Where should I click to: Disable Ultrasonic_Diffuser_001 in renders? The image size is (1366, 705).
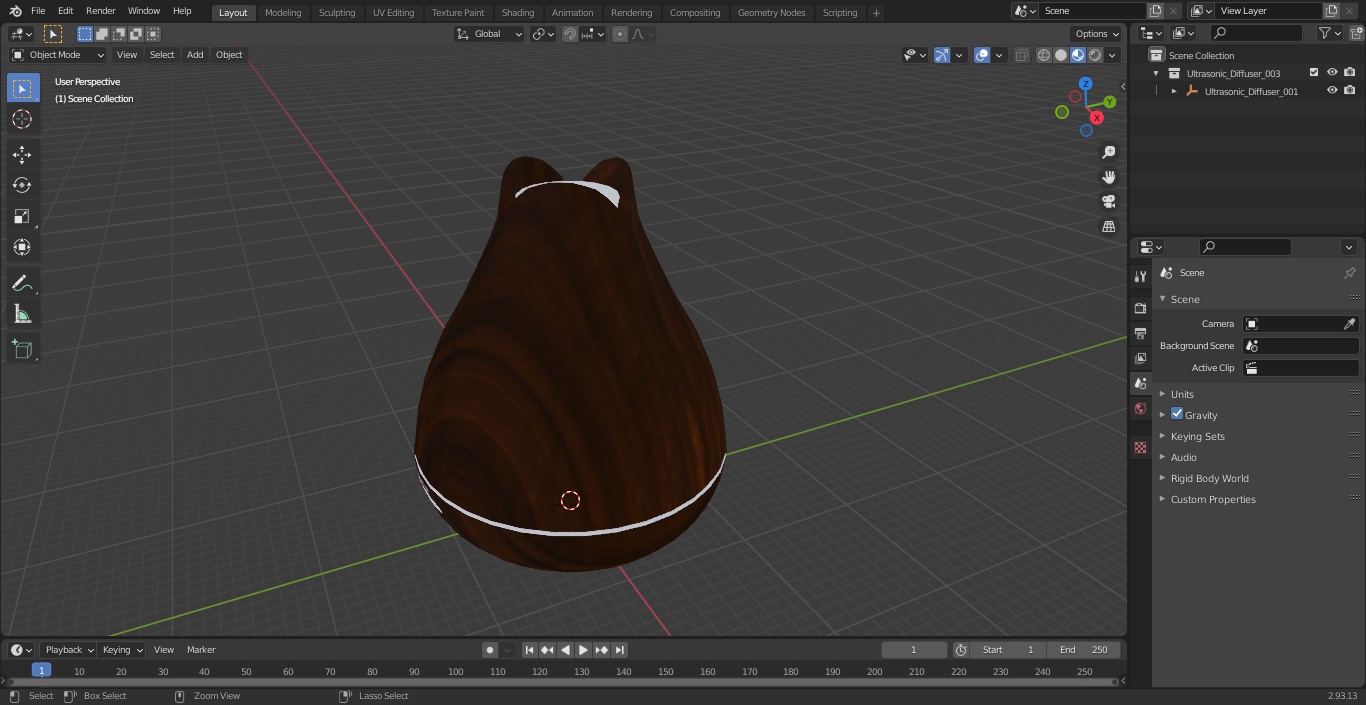(x=1350, y=91)
